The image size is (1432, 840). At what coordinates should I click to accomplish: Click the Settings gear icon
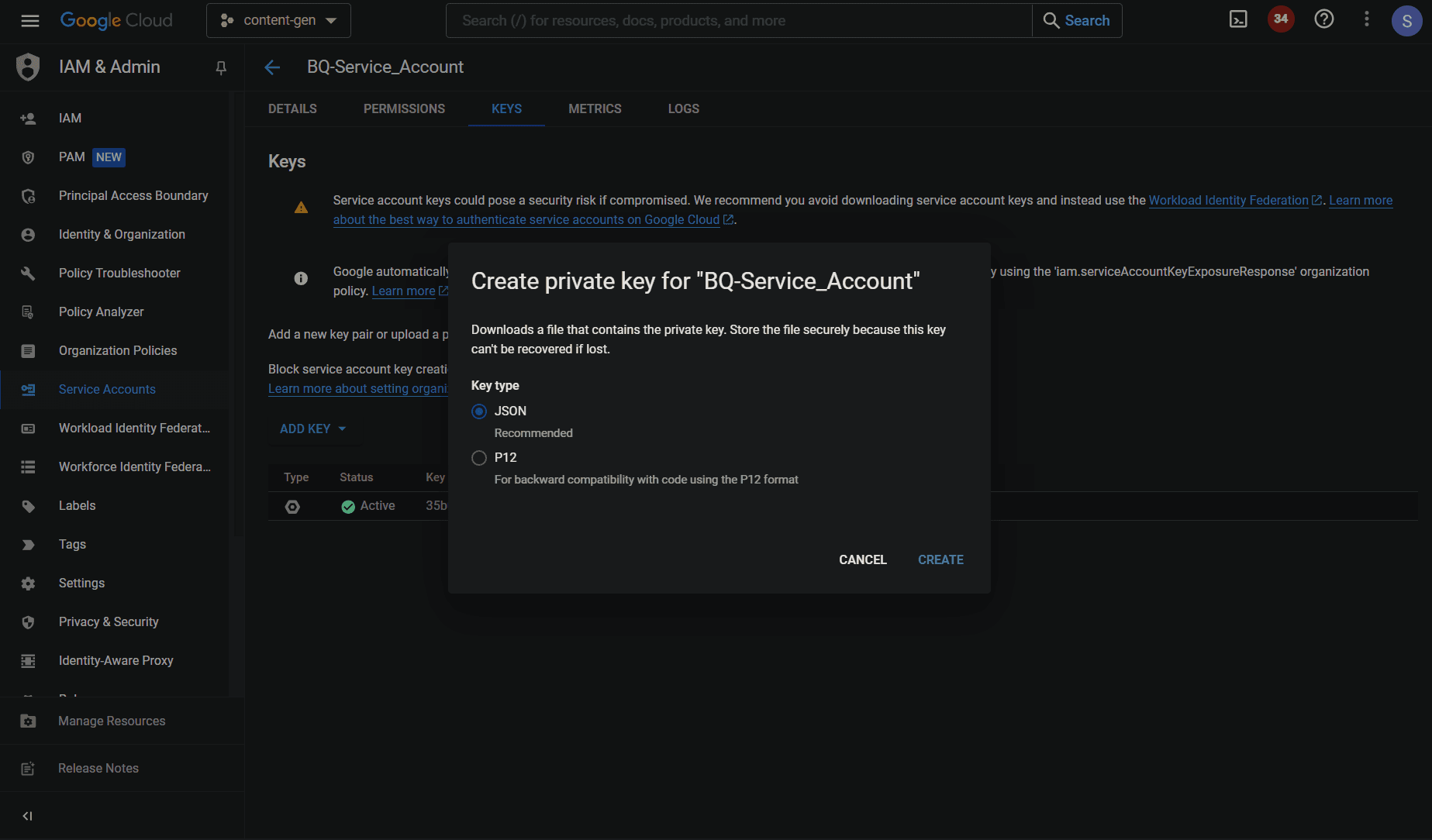coord(28,584)
